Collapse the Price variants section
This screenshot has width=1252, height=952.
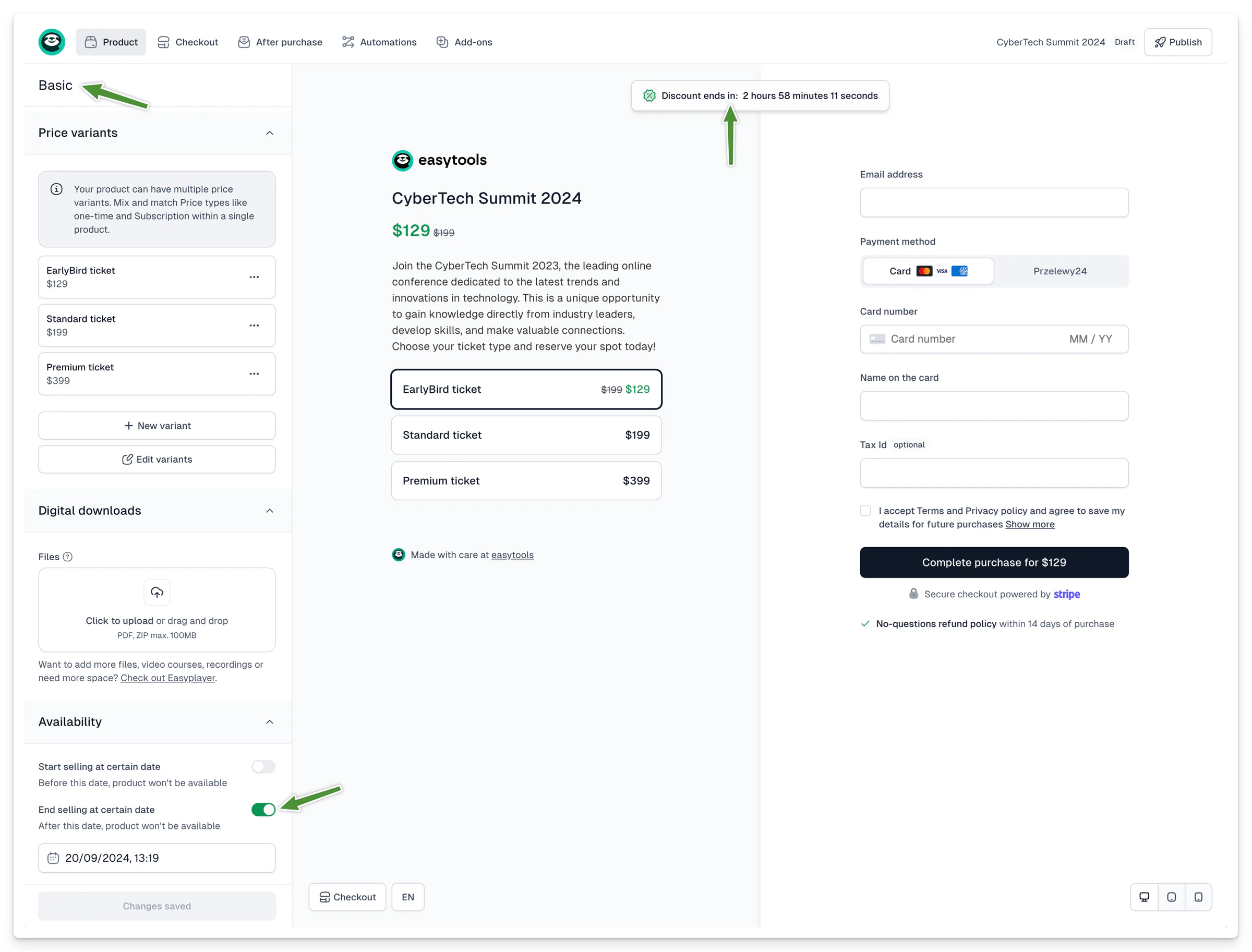coord(270,133)
